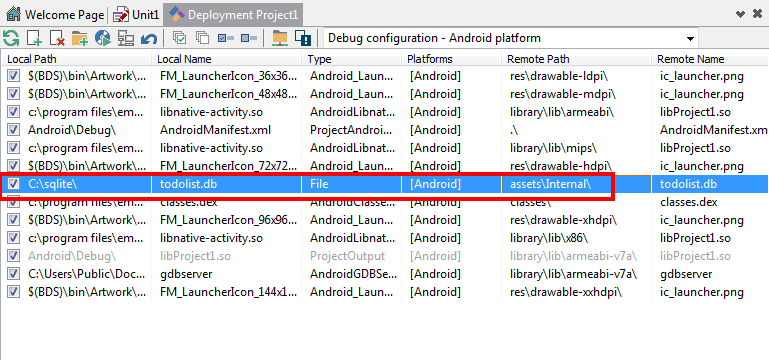
Task: Click the Delete Selected Files icon
Action: pyautogui.click(x=57, y=38)
